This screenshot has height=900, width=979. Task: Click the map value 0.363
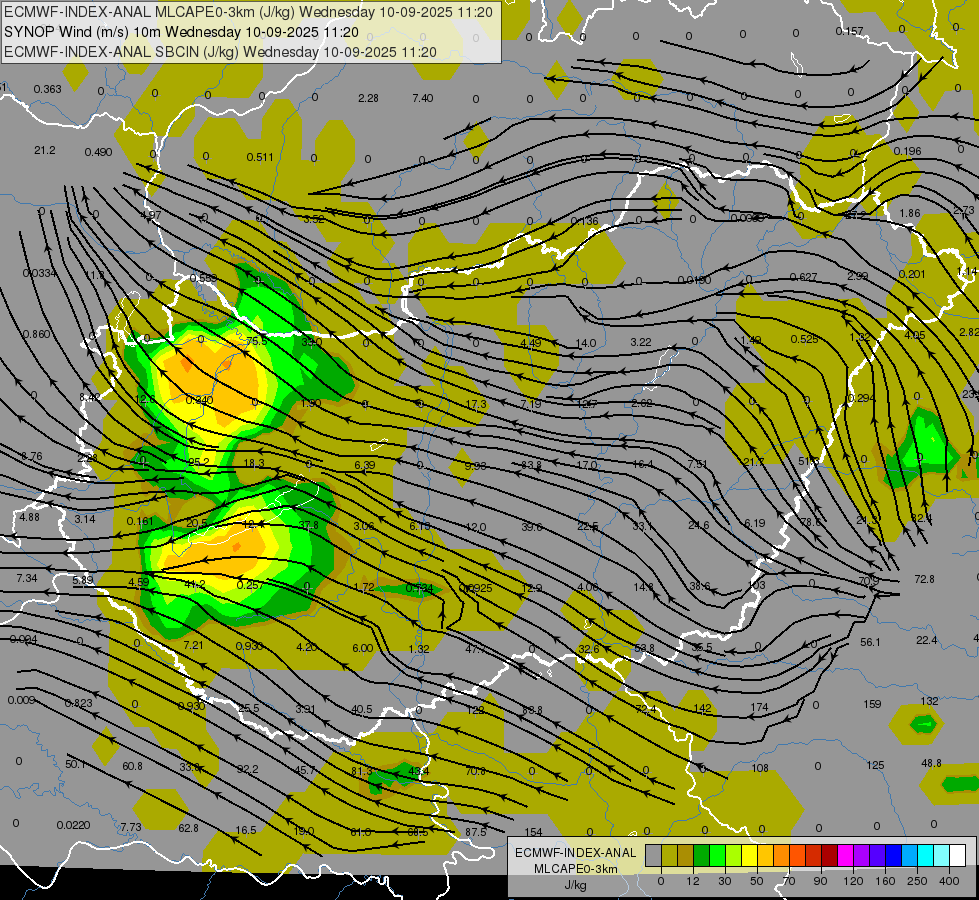point(47,89)
